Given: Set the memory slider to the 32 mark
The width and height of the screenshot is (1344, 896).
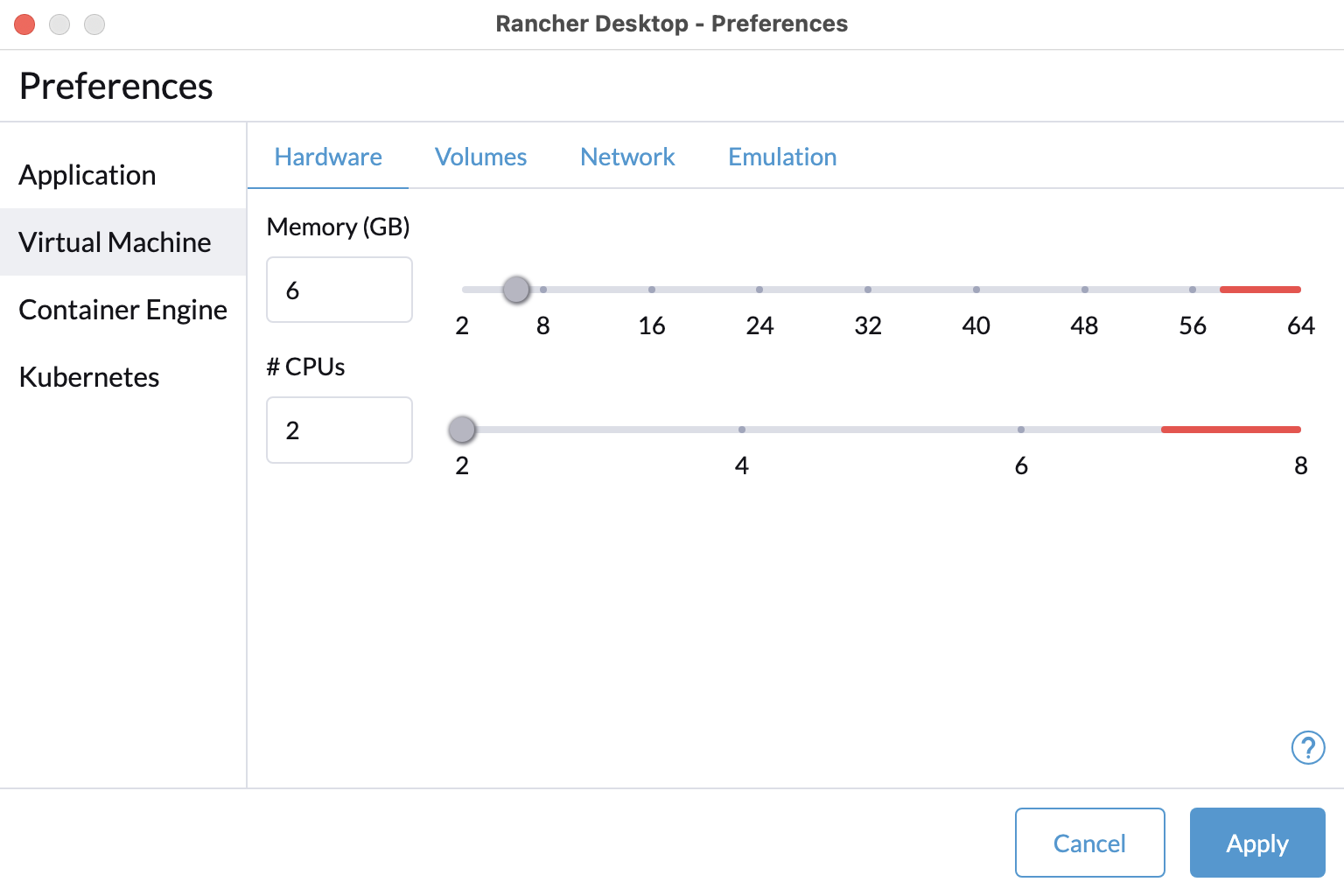Looking at the screenshot, I should (x=868, y=290).
